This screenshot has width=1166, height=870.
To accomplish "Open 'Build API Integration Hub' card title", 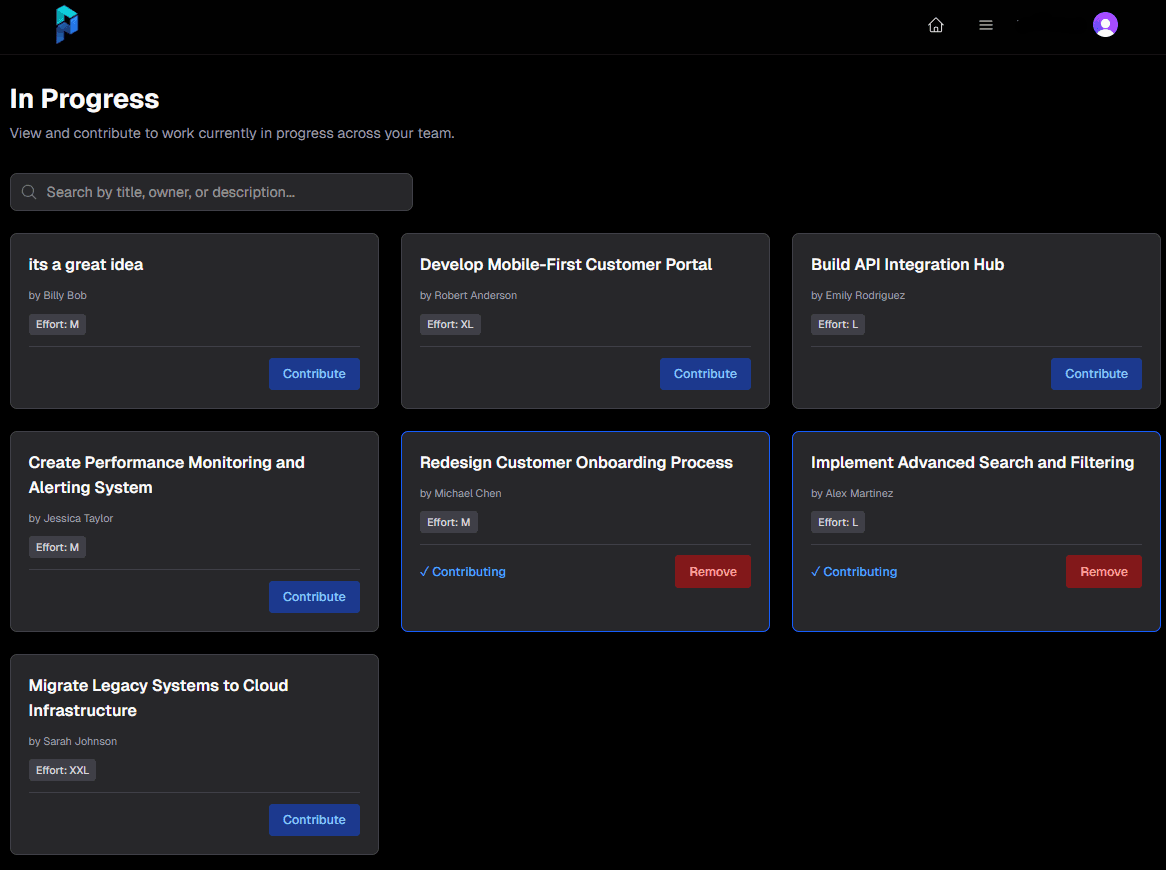I will pos(907,265).
